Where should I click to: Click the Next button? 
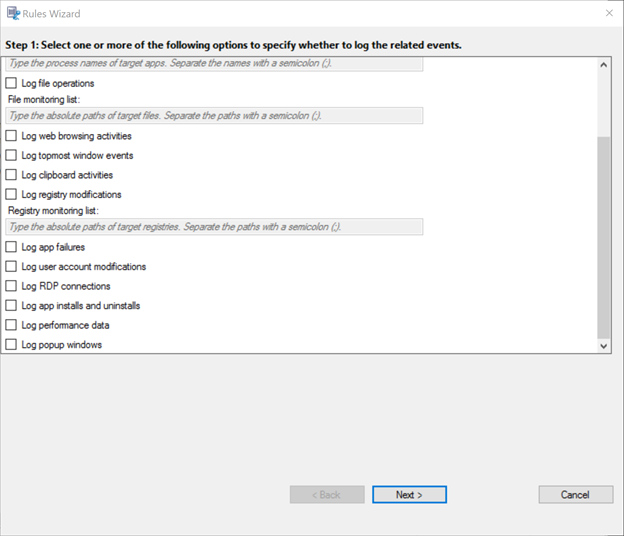point(409,495)
